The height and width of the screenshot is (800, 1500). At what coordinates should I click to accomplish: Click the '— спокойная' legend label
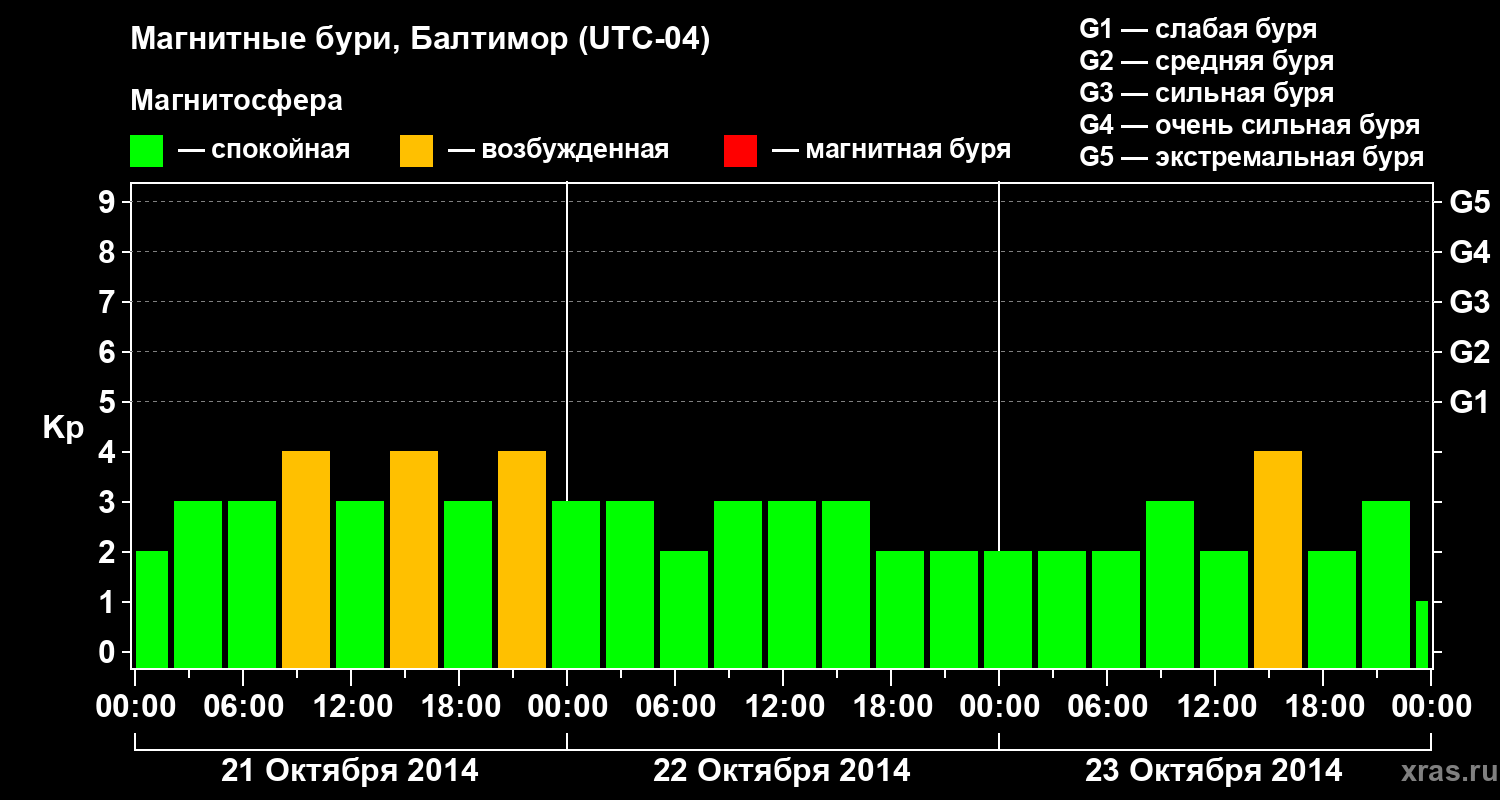[x=264, y=151]
